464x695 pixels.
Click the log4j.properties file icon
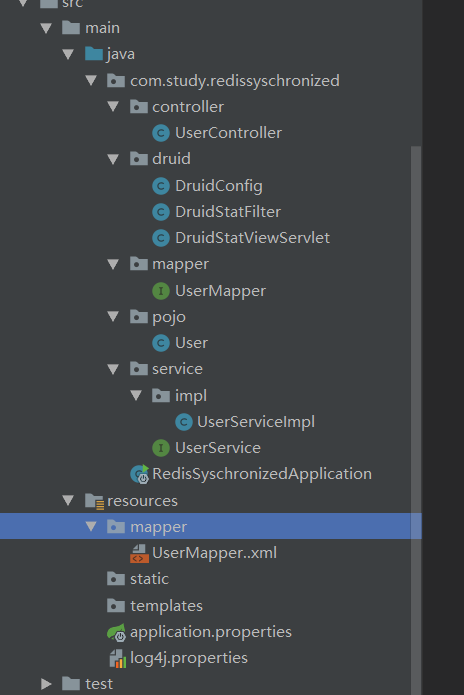point(117,658)
